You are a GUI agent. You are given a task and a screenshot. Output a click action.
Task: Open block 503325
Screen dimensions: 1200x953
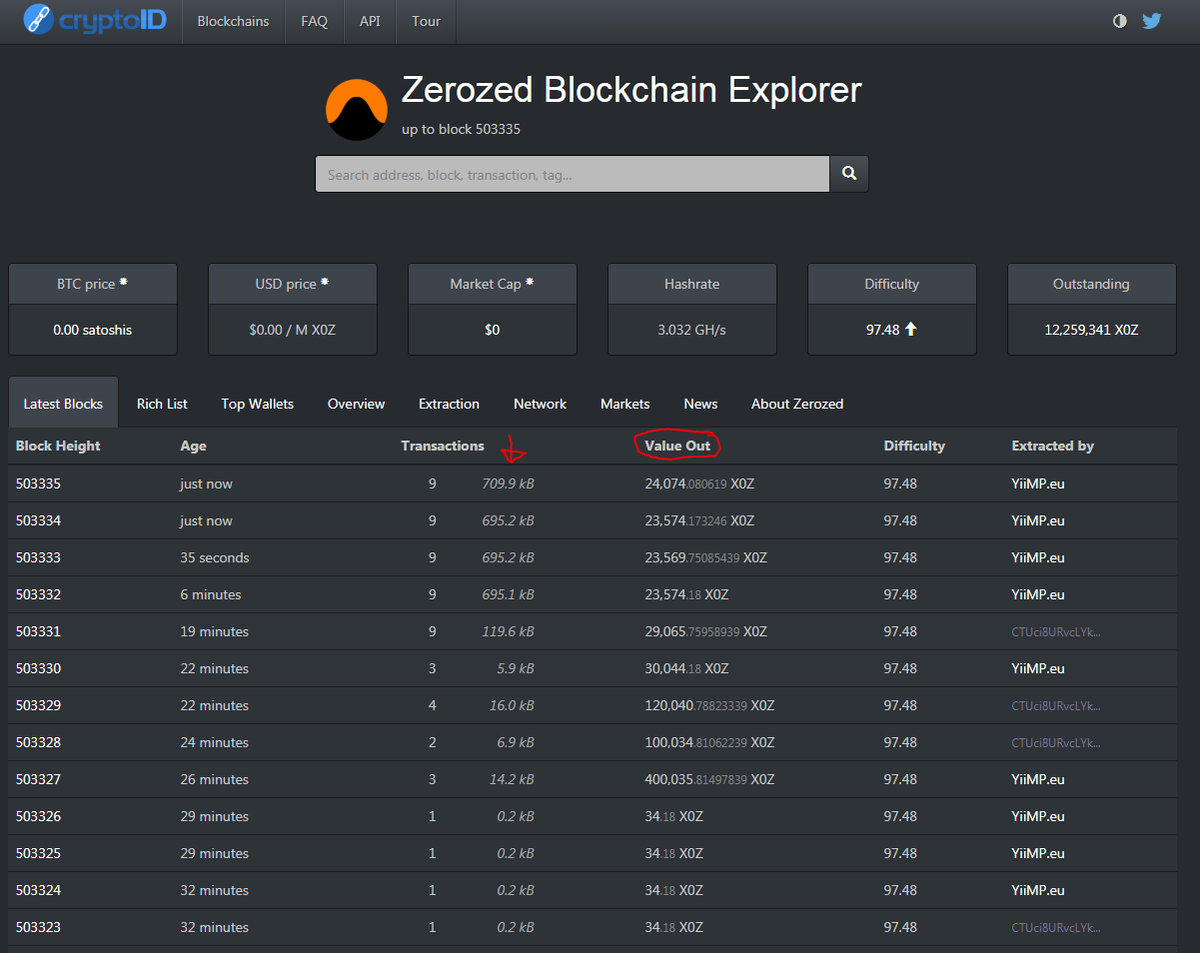pyautogui.click(x=38, y=853)
